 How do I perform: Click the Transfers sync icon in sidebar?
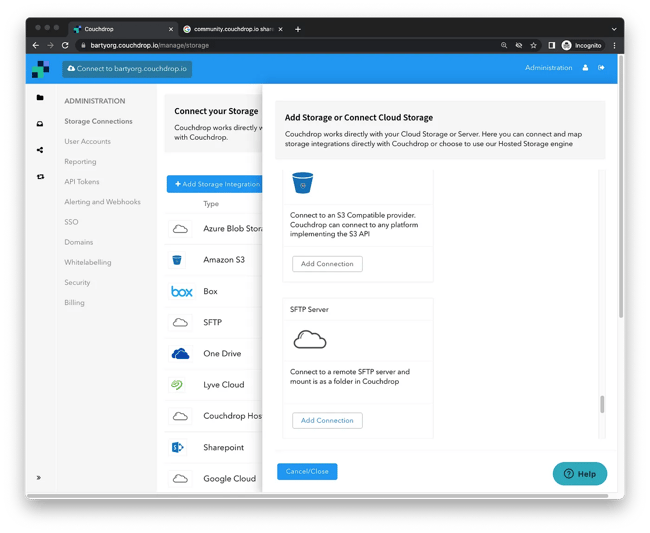[40, 177]
